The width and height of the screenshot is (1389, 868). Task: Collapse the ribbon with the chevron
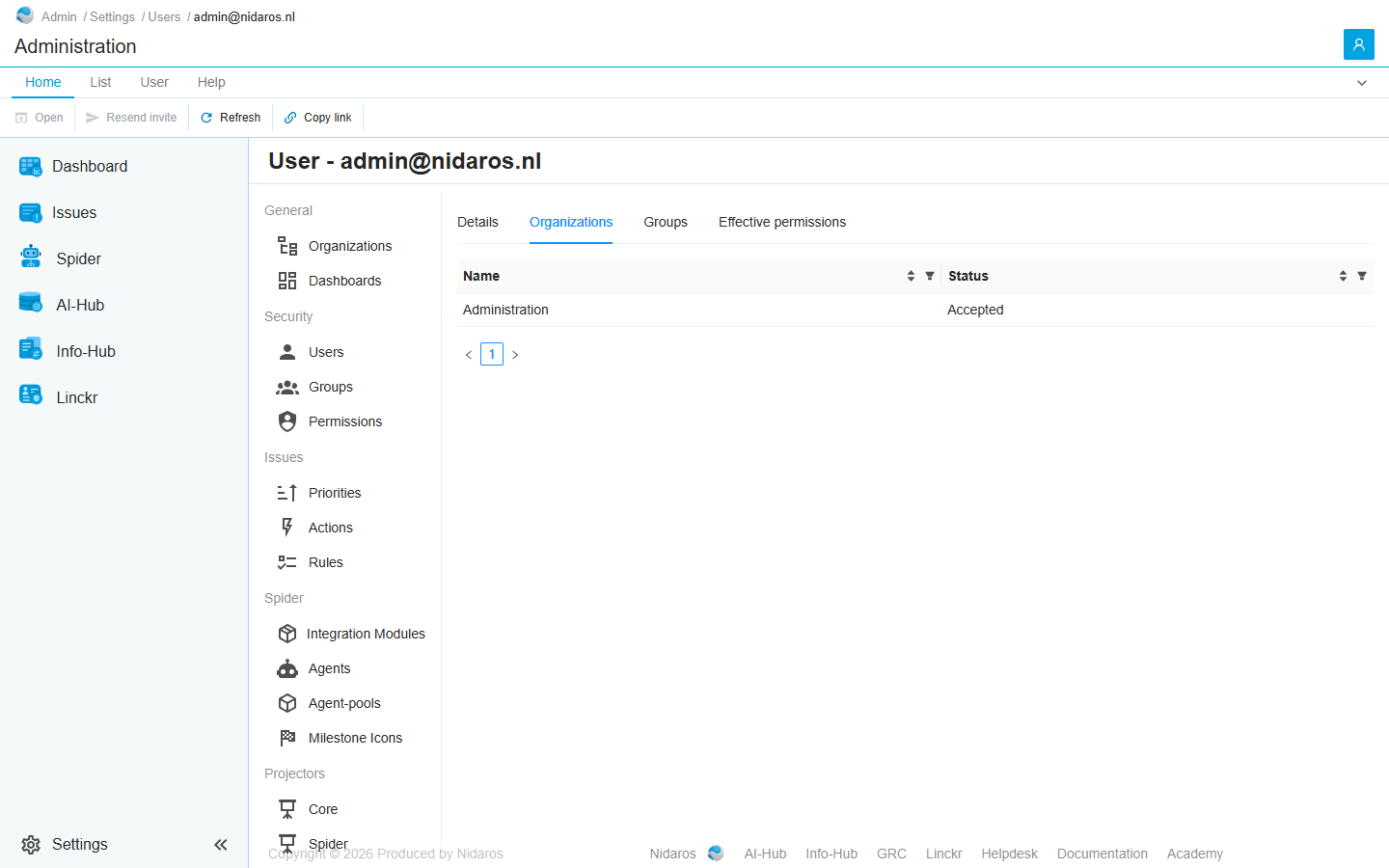1362,83
